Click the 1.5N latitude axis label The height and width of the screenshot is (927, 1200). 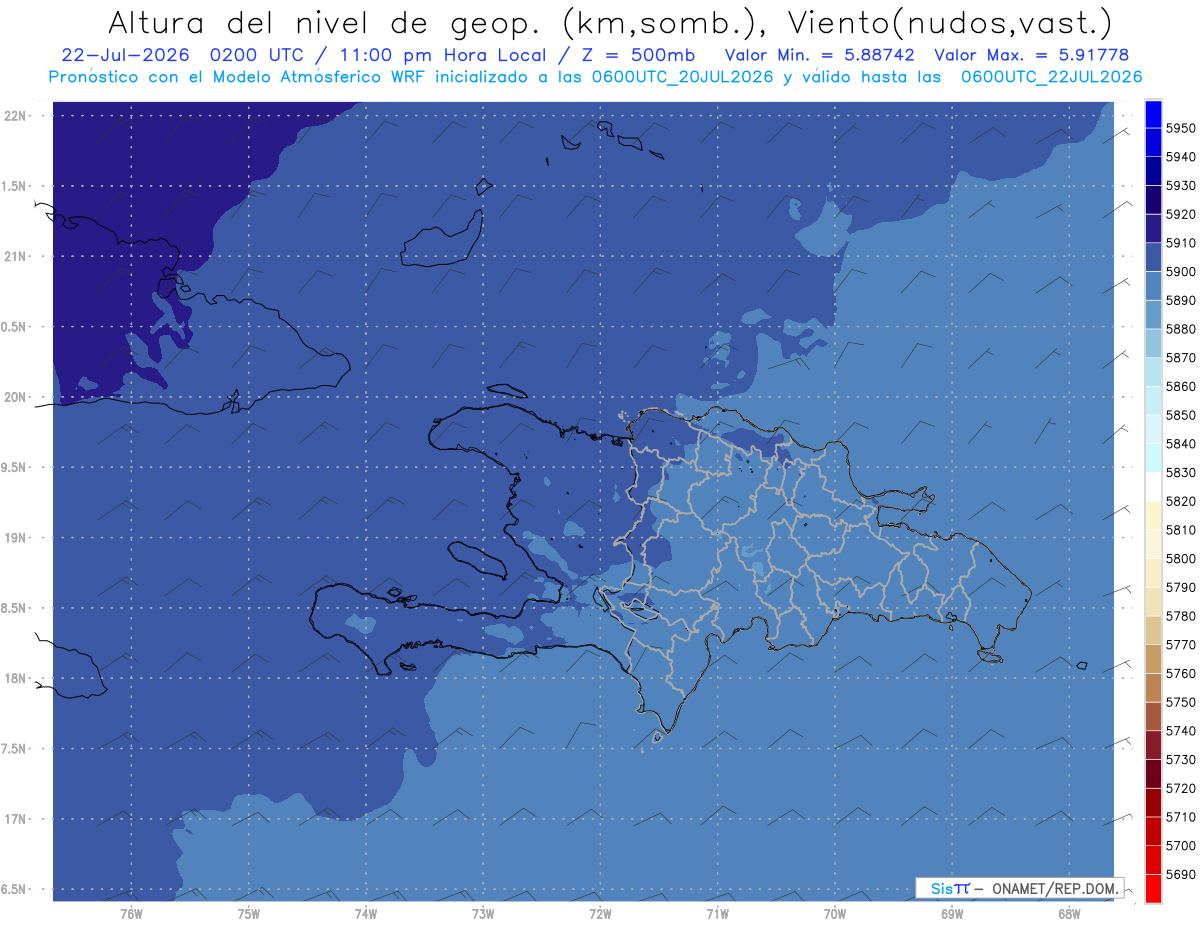(15, 186)
